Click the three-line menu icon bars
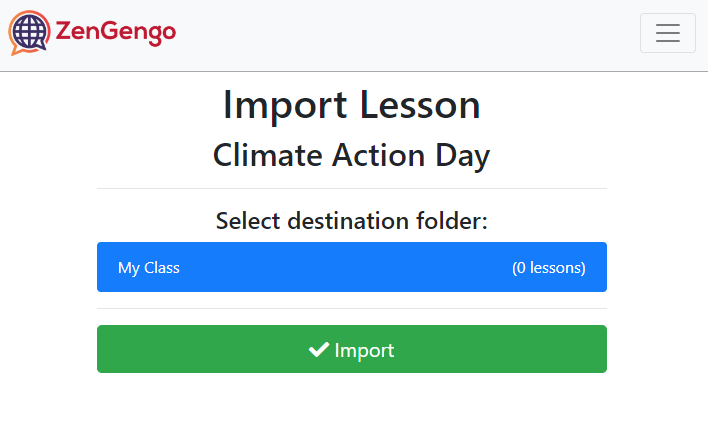This screenshot has width=708, height=421. 668,33
